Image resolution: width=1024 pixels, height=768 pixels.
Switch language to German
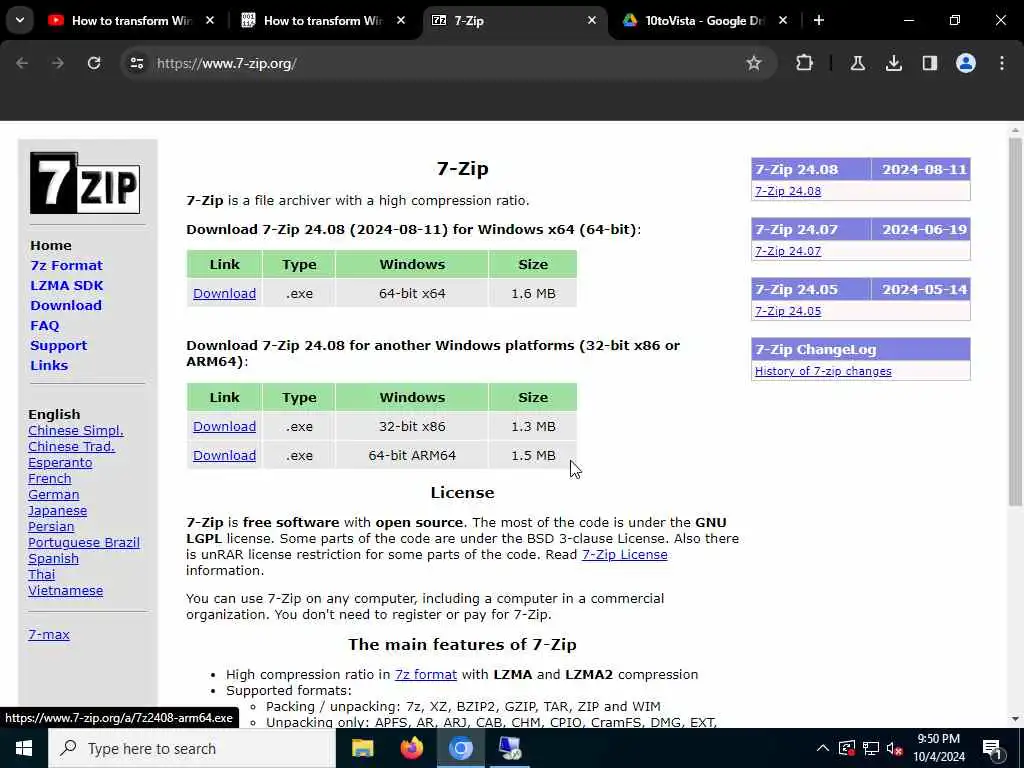(54, 495)
